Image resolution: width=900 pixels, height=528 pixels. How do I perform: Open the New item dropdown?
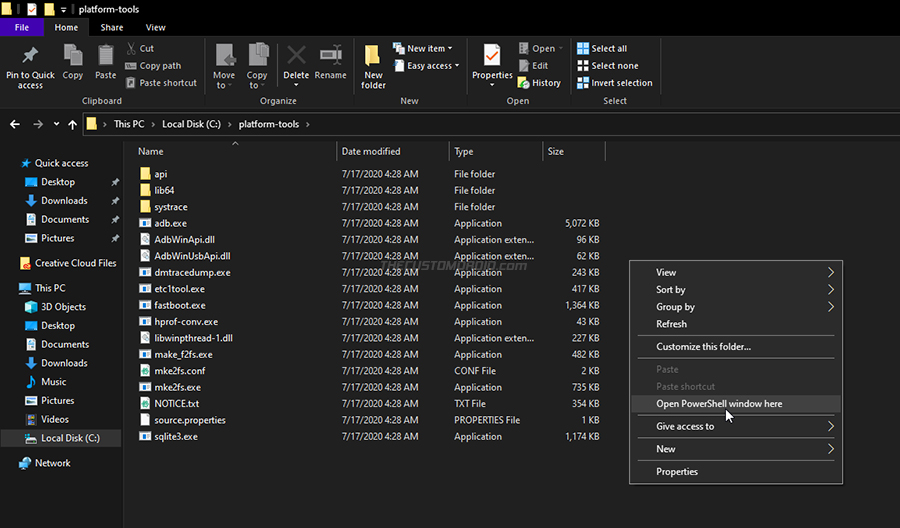[x=424, y=48]
